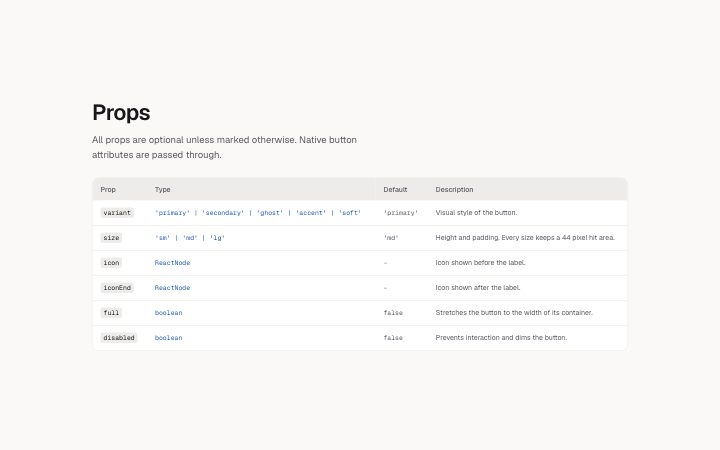
Task: Click the Props heading
Action: click(x=121, y=112)
